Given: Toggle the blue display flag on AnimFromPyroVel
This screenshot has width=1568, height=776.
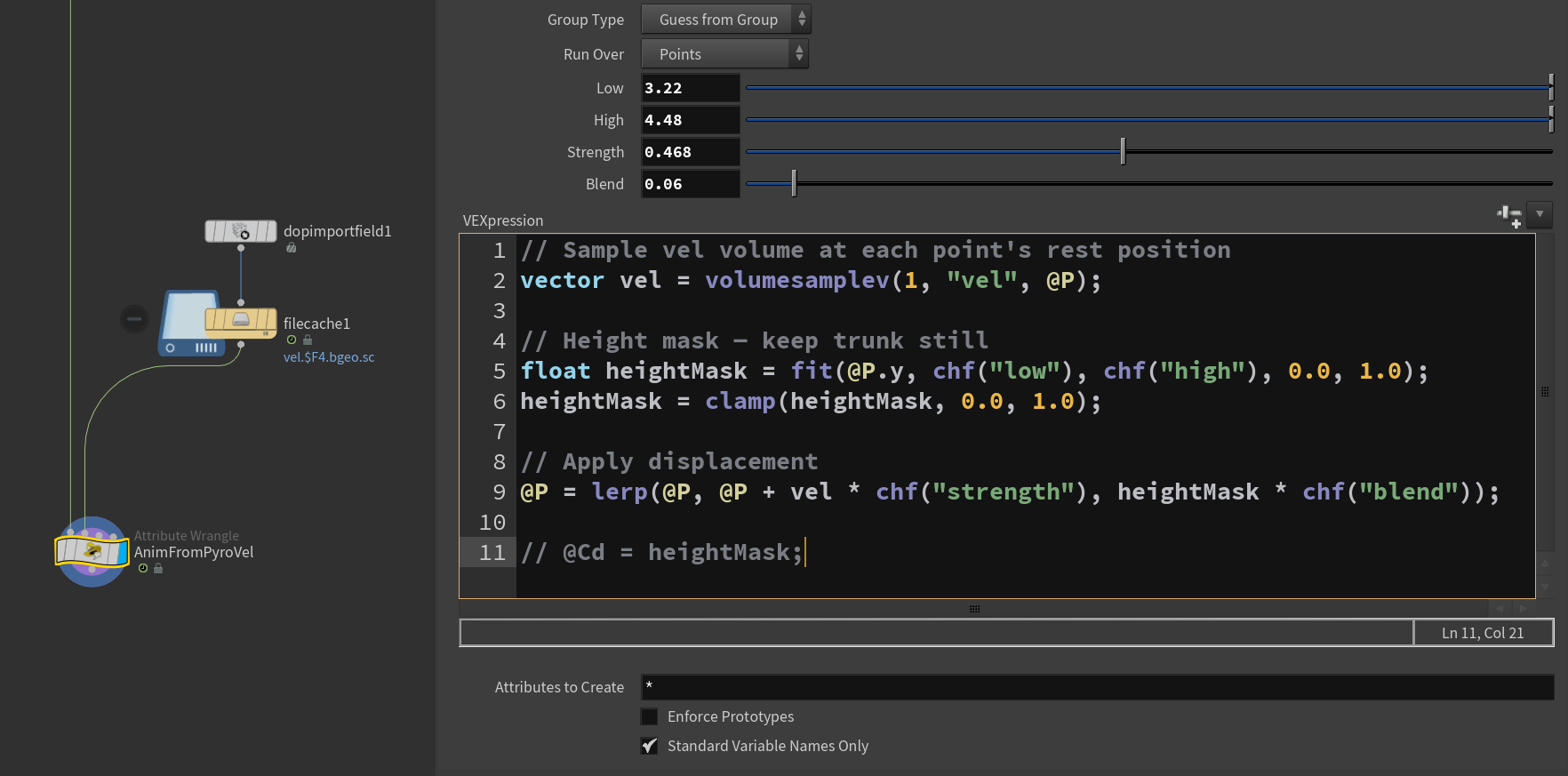Looking at the screenshot, I should (x=121, y=552).
